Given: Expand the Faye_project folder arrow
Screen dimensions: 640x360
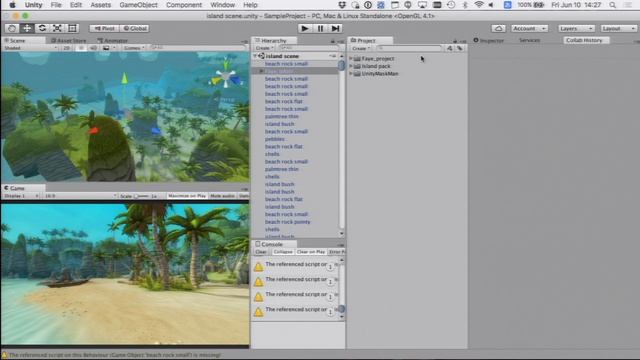Looking at the screenshot, I should 351,59.
